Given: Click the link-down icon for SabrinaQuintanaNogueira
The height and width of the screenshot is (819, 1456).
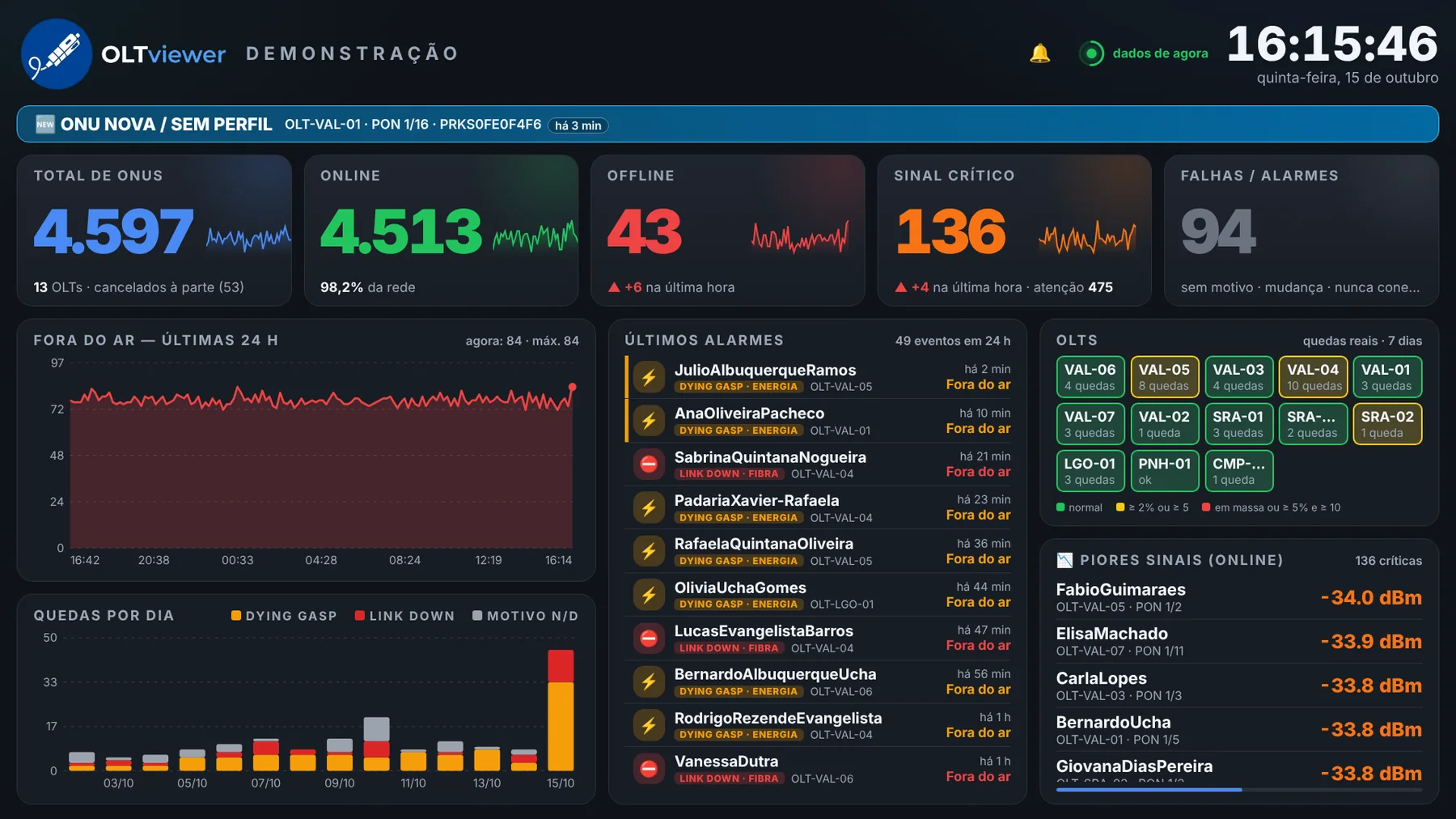Looking at the screenshot, I should [649, 464].
